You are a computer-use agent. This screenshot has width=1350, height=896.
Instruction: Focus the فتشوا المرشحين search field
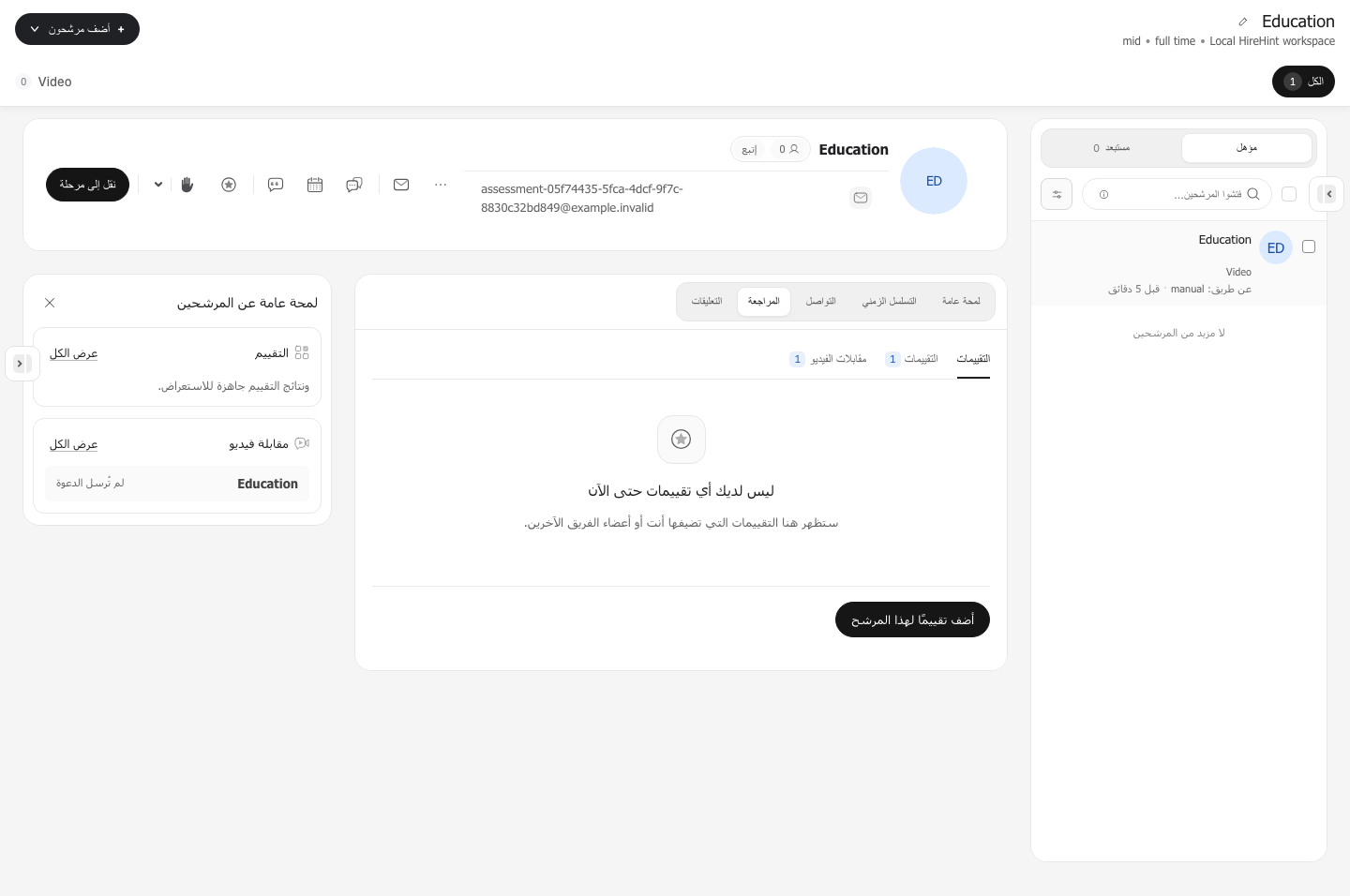[x=1177, y=194]
